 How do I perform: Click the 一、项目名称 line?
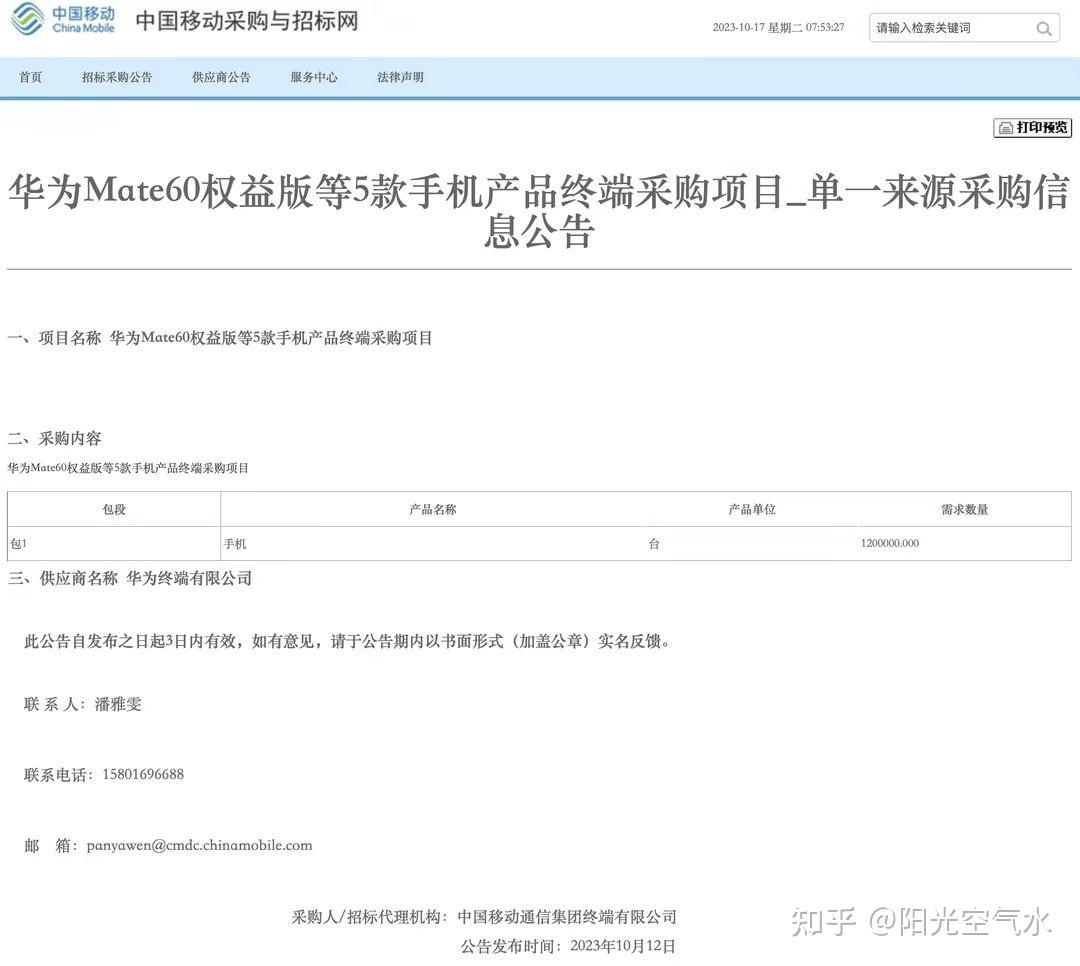coord(220,338)
